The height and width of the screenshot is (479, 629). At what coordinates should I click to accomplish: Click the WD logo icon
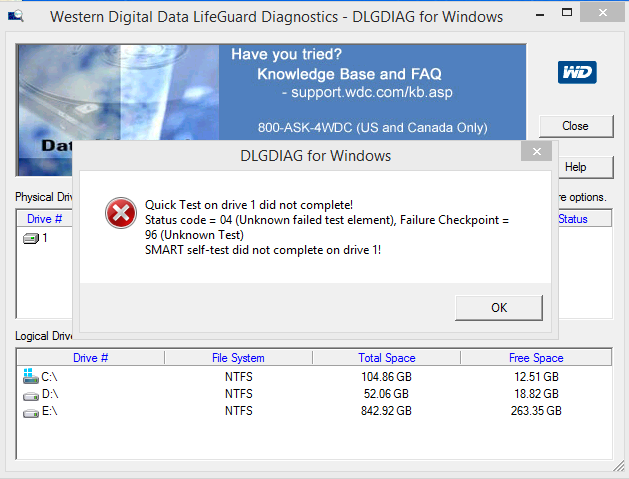(x=577, y=72)
